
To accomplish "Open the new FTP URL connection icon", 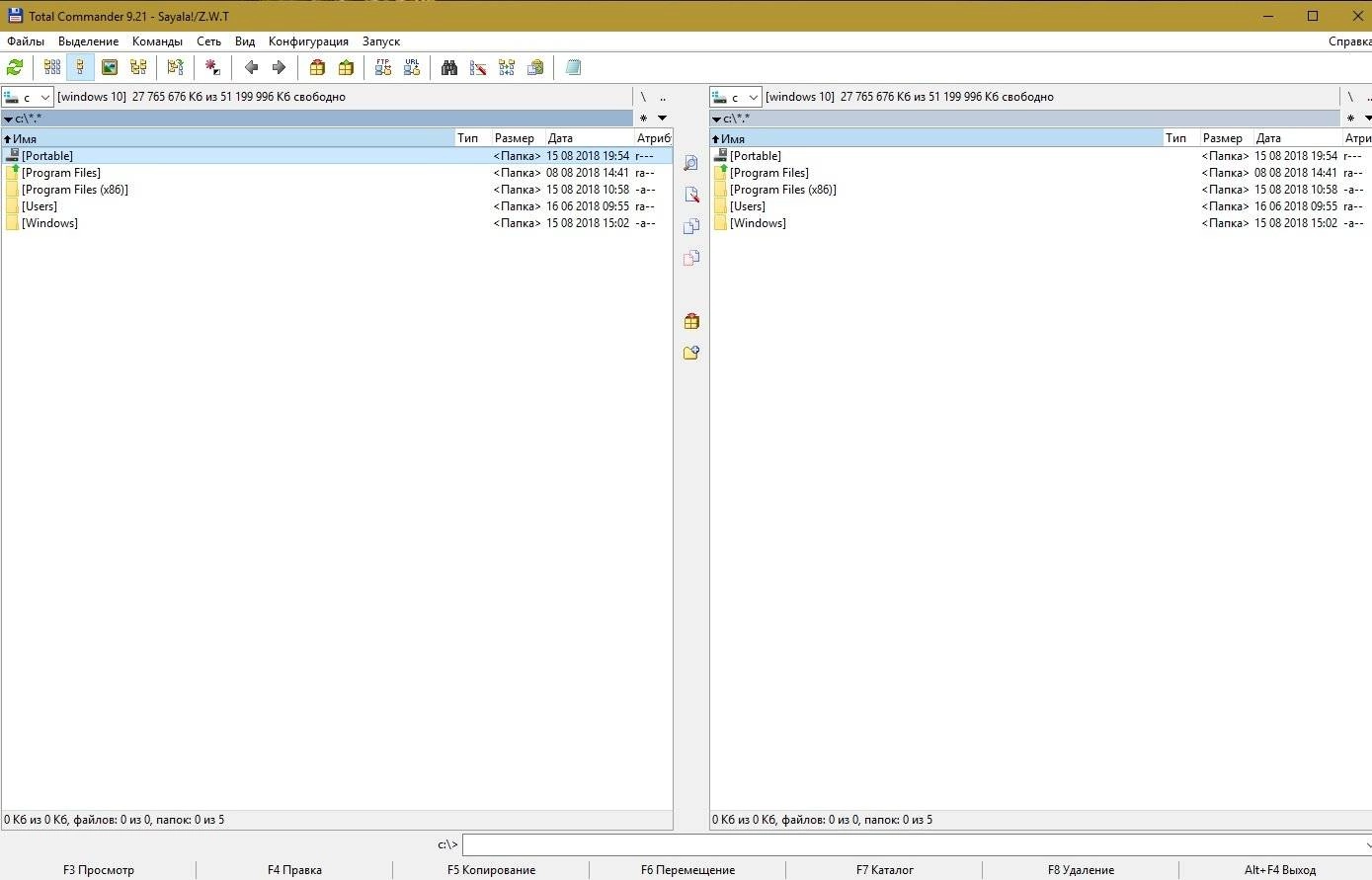I will coord(412,67).
